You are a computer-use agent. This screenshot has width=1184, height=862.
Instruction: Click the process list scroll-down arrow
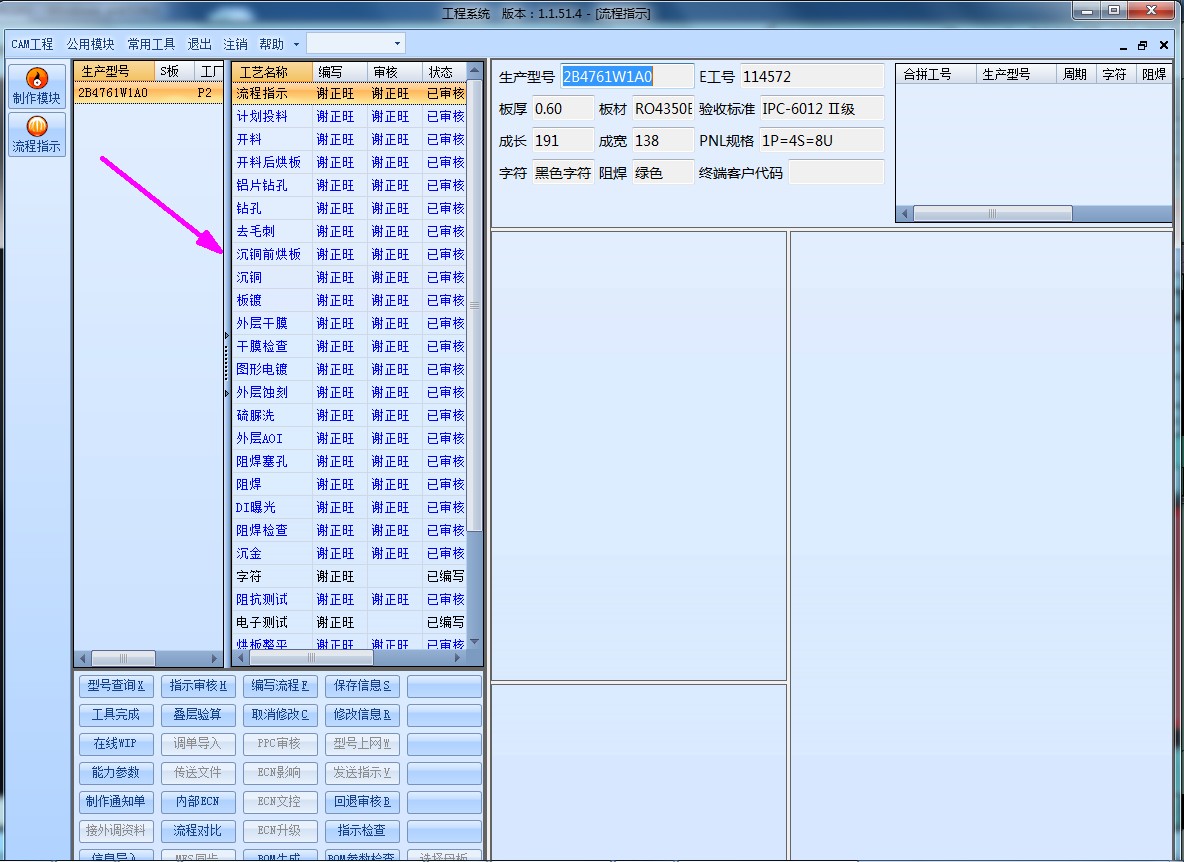[474, 642]
